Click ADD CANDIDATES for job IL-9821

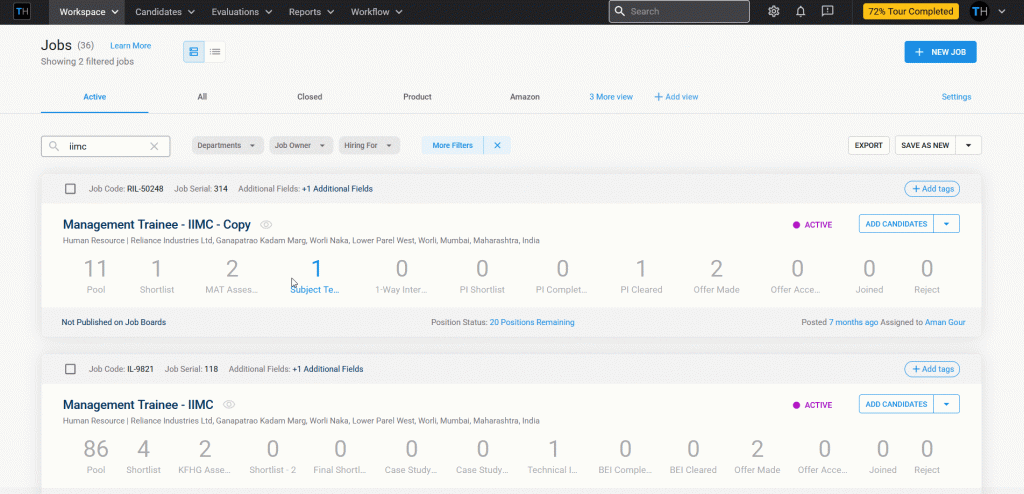pos(896,404)
